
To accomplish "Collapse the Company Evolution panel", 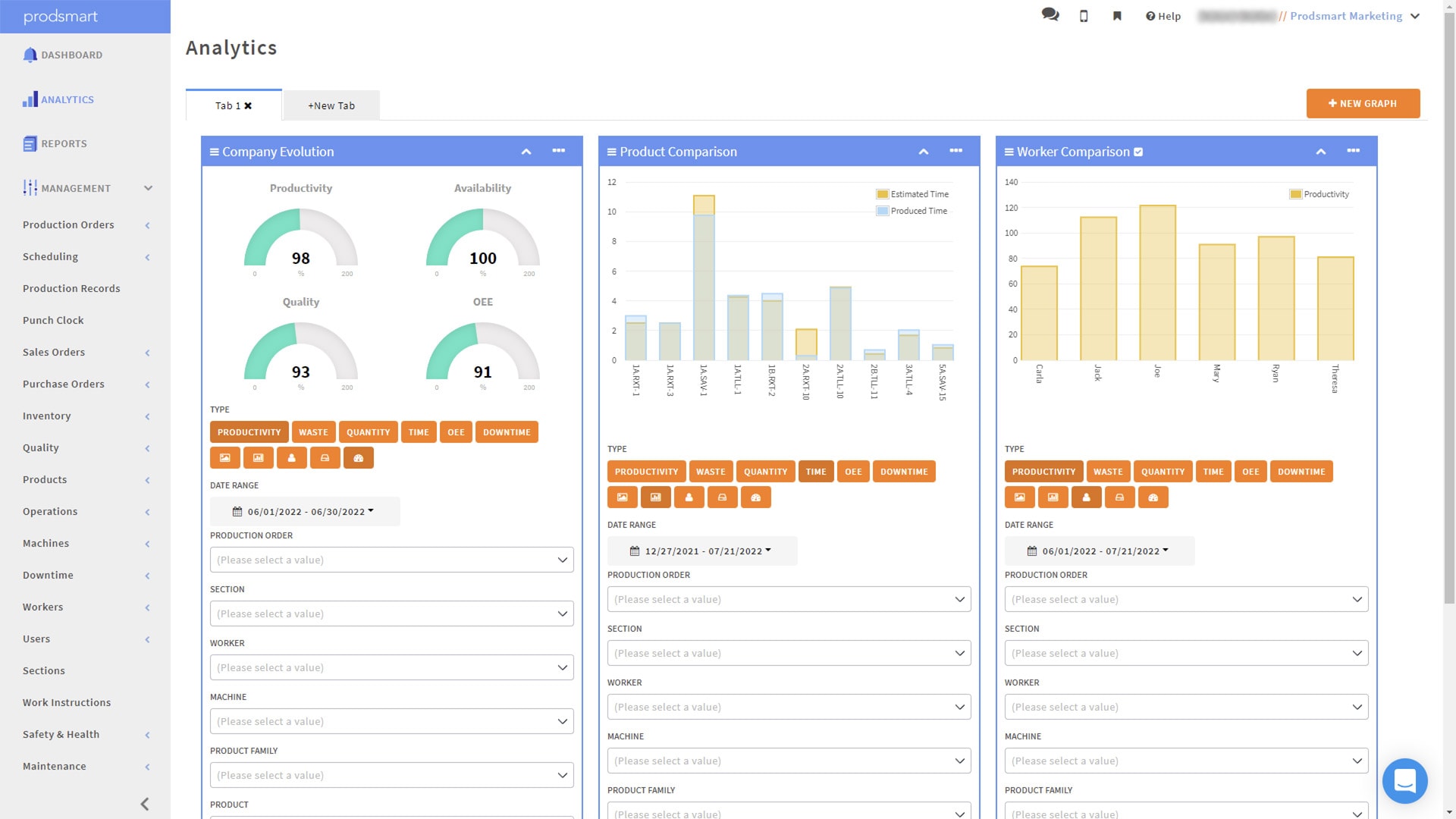I will [526, 152].
